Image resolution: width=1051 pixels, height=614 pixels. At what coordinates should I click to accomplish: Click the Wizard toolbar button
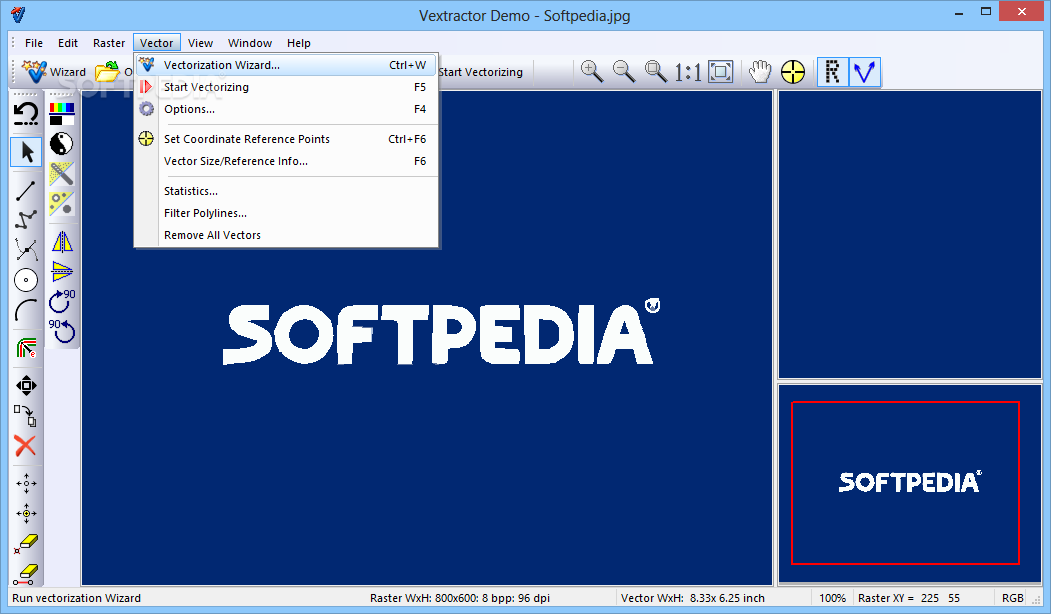(54, 72)
